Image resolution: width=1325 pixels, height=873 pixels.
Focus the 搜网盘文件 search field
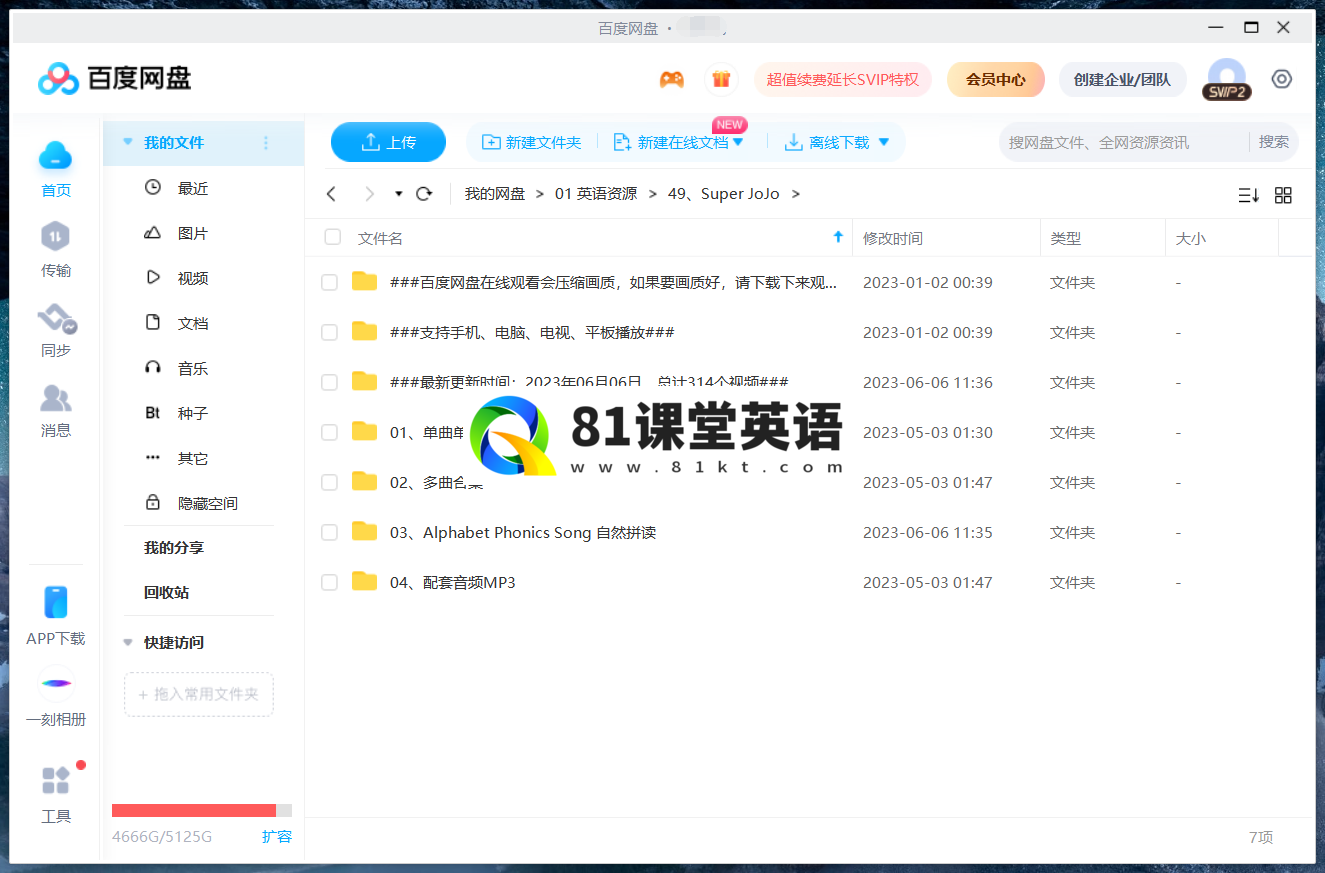click(x=1122, y=142)
